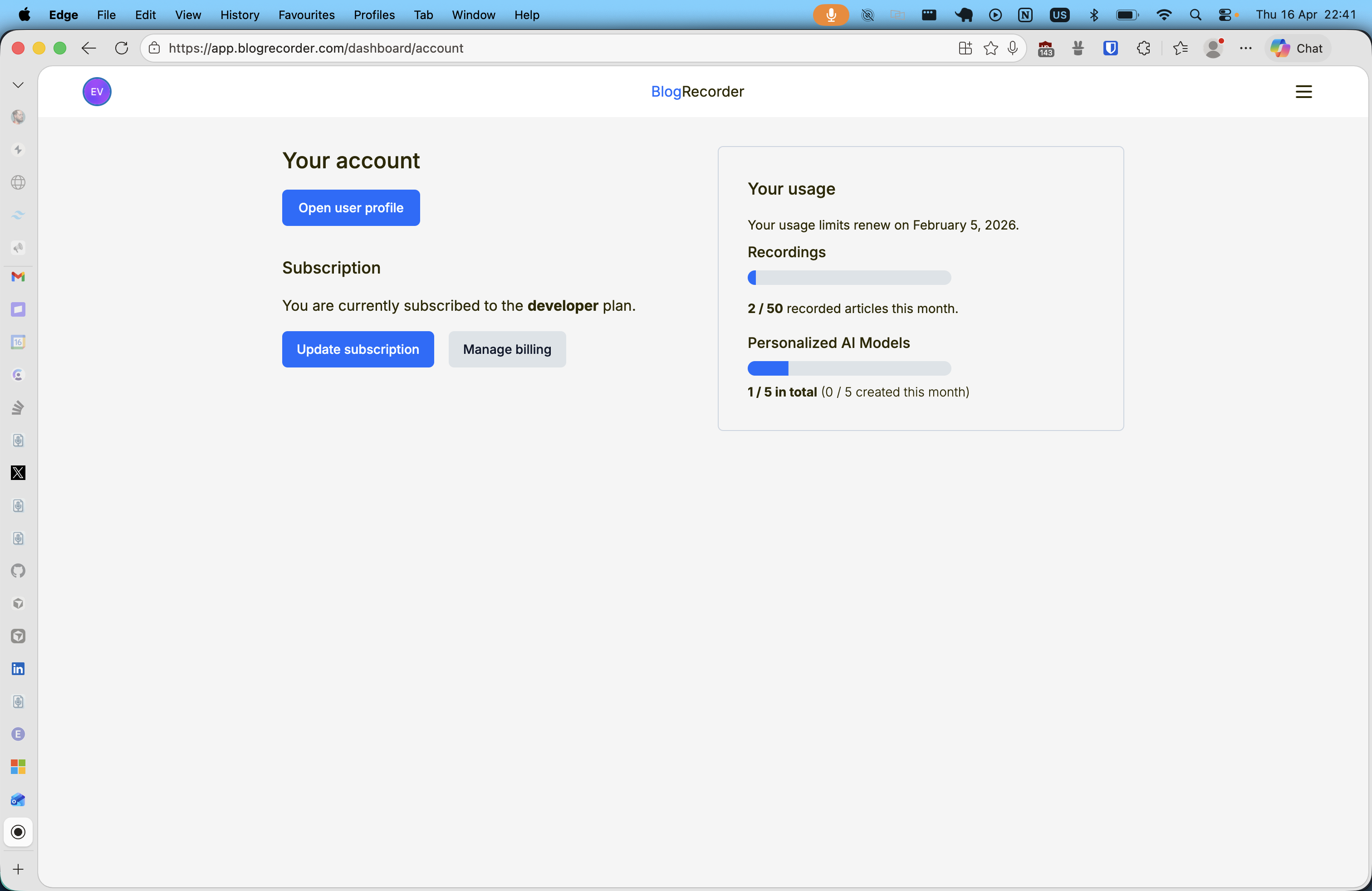
Task: Open the Gmail tab in the sidebar
Action: click(x=18, y=277)
